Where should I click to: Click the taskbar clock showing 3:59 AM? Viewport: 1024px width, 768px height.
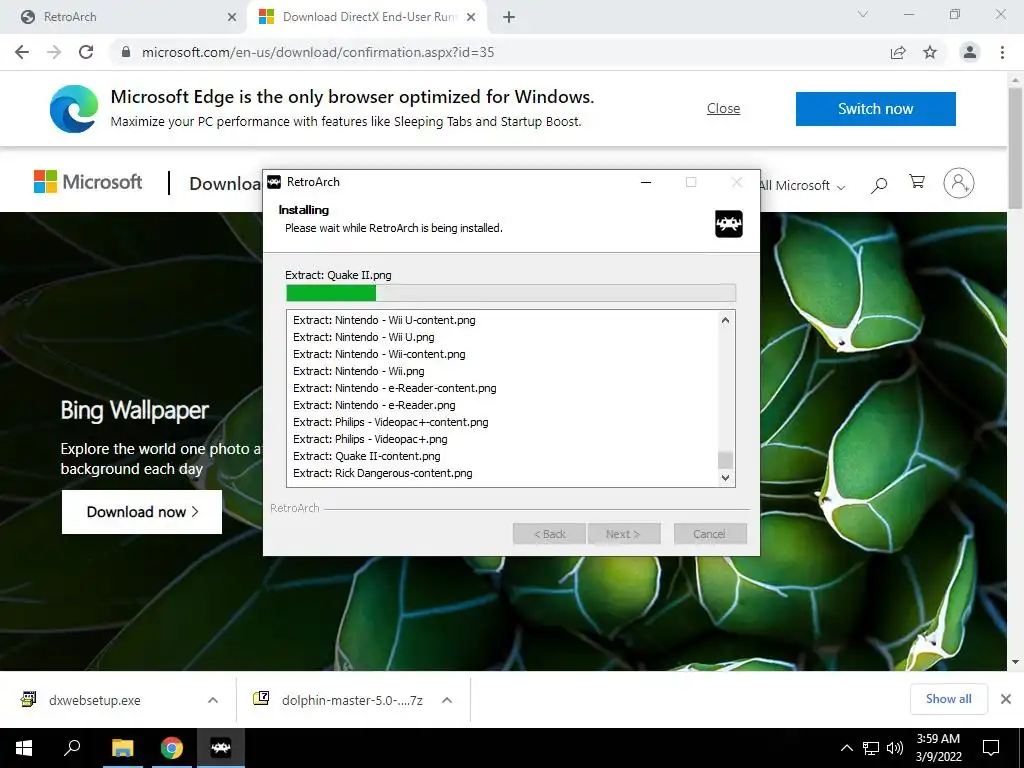tap(938, 748)
